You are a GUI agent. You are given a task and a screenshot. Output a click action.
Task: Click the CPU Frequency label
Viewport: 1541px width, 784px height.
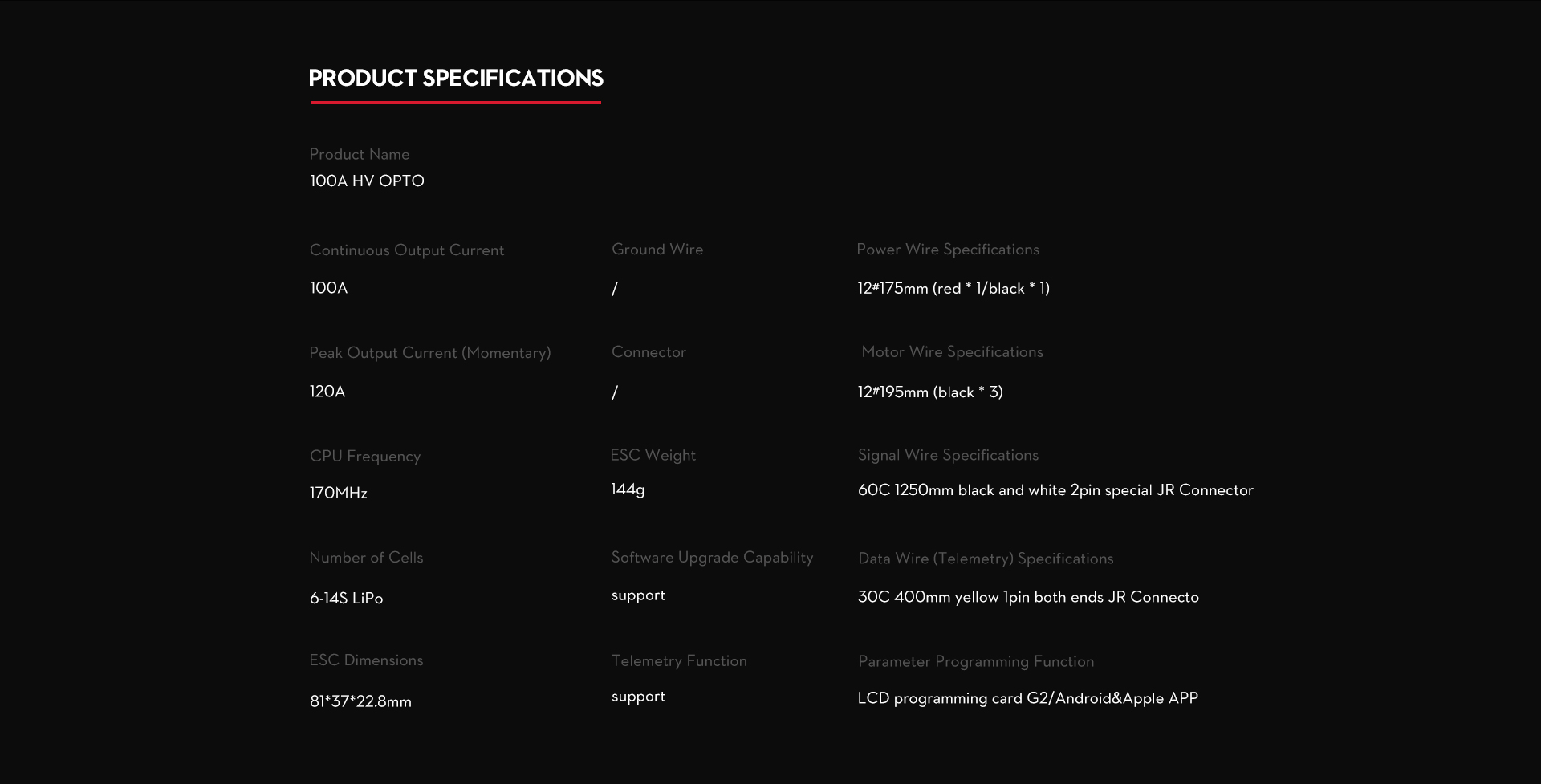pos(364,457)
